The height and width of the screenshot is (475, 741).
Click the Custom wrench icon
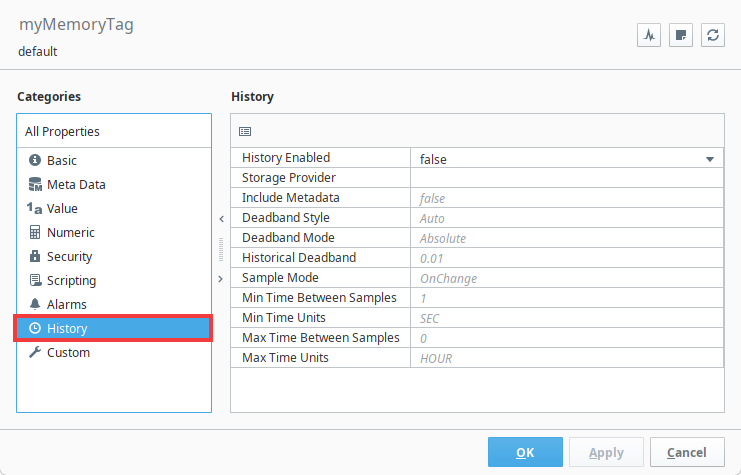tap(35, 352)
